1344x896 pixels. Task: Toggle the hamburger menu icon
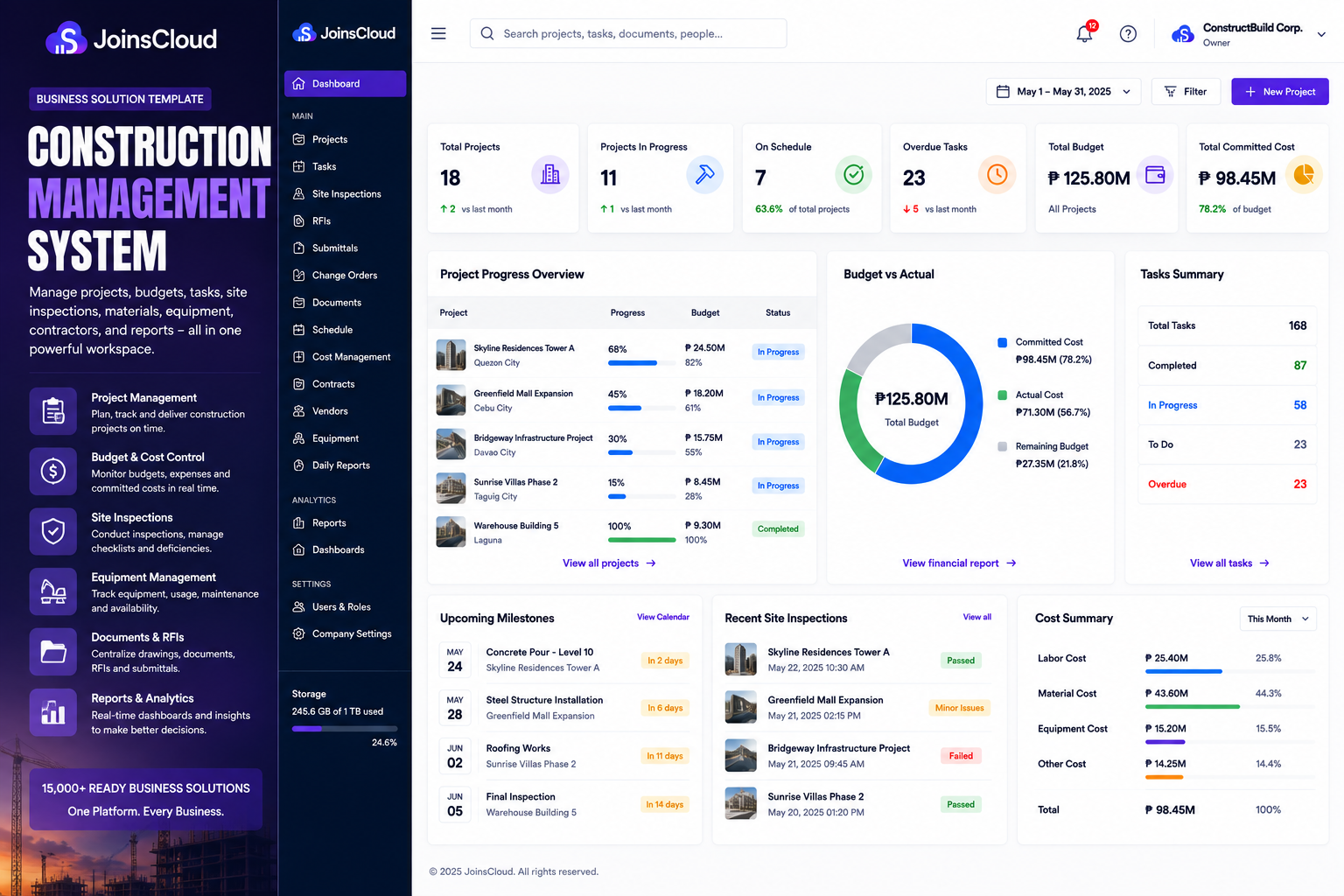click(438, 34)
